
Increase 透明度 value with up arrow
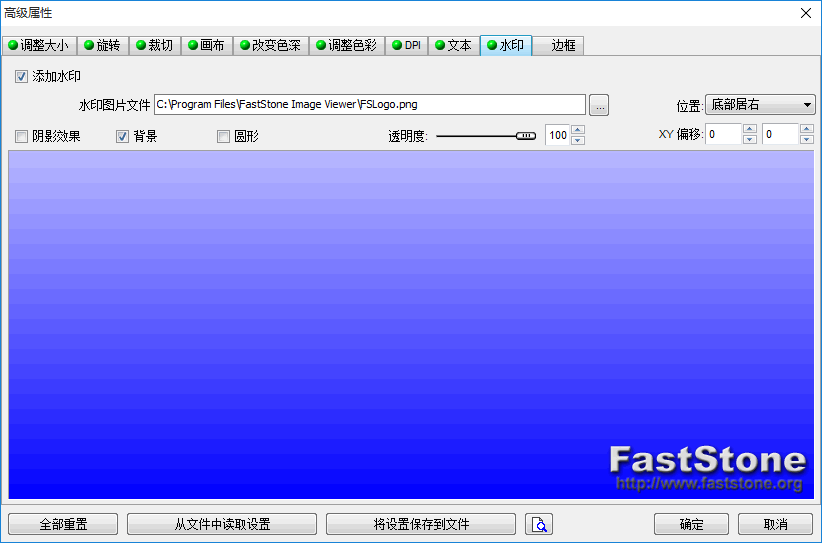coord(578,129)
